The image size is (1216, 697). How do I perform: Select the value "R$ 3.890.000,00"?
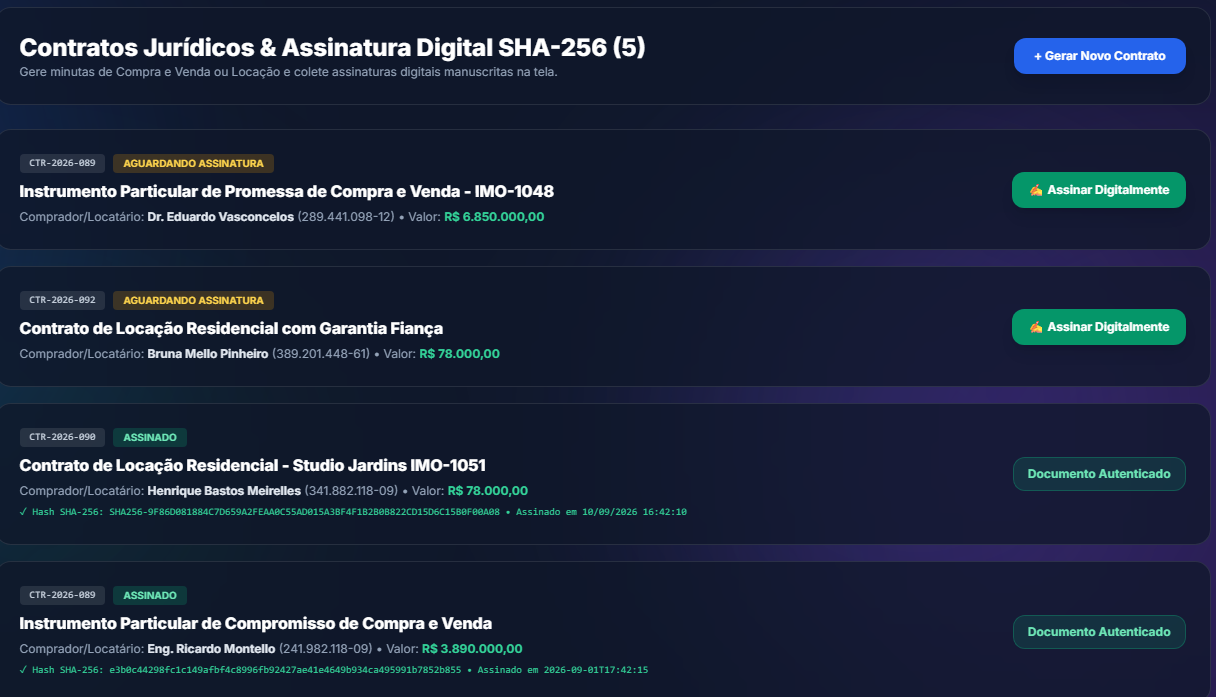[472, 649]
